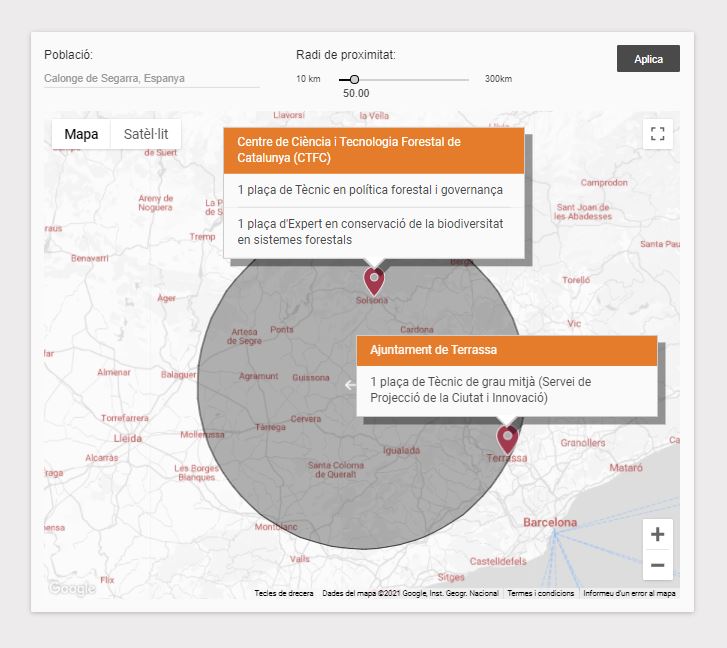Click the Guissona label on map
Viewport: 727px width, 648px height.
click(x=311, y=378)
